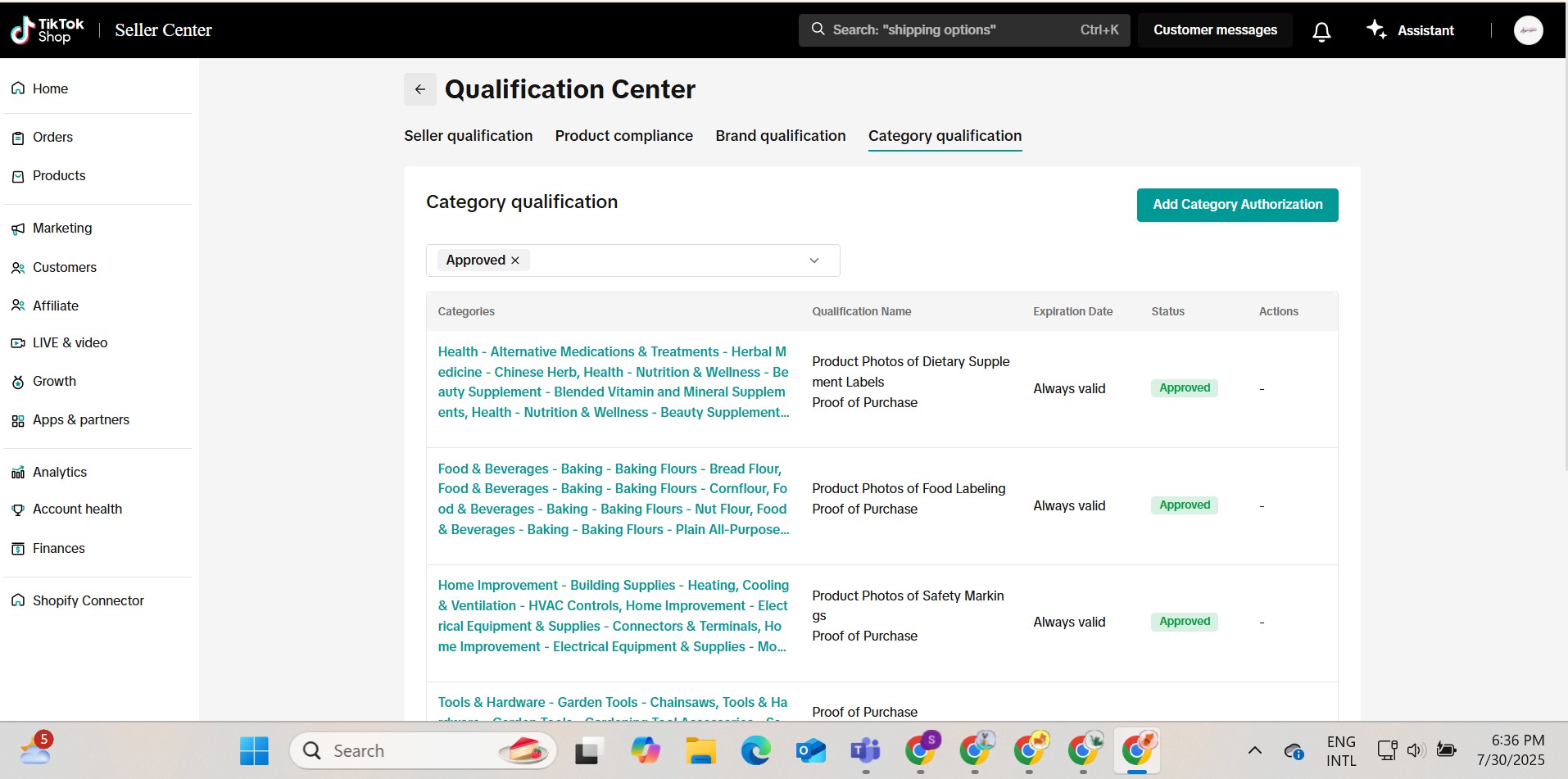Open Shopify Connector in the sidebar

(x=88, y=600)
